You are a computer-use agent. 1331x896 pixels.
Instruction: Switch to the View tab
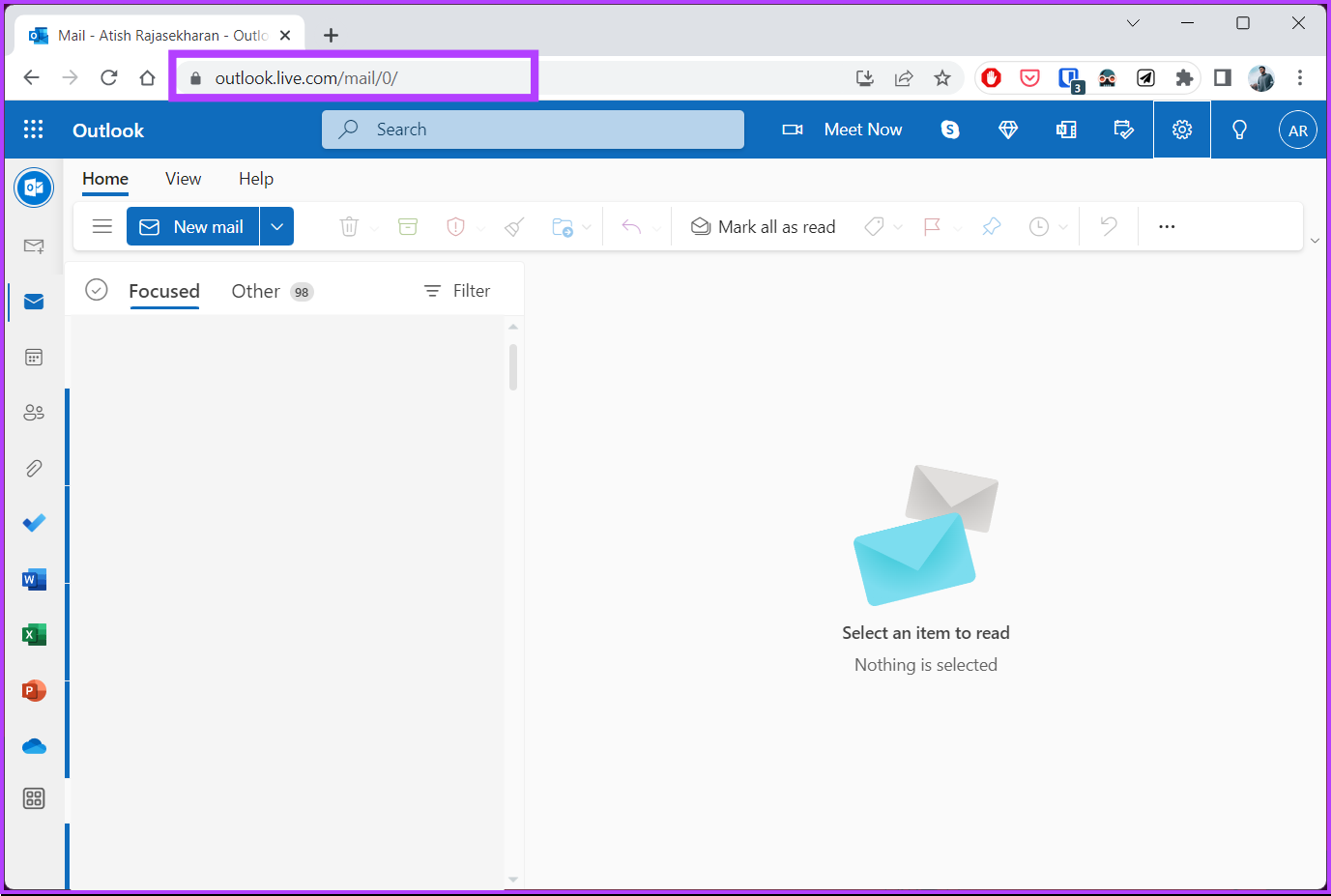pos(183,179)
